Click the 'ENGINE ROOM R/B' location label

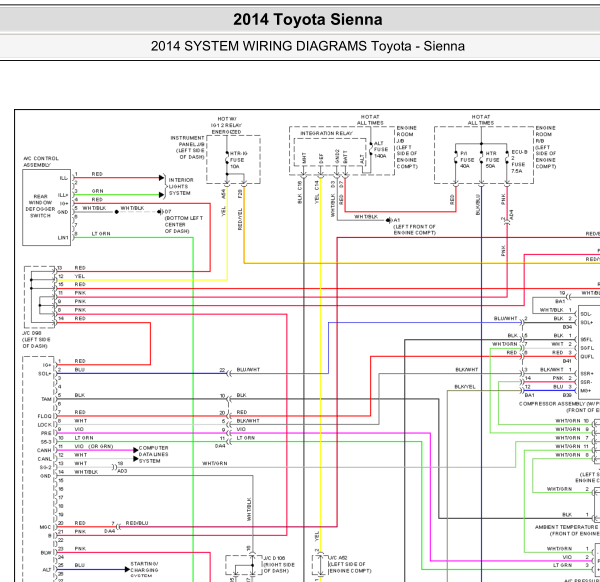[545, 147]
